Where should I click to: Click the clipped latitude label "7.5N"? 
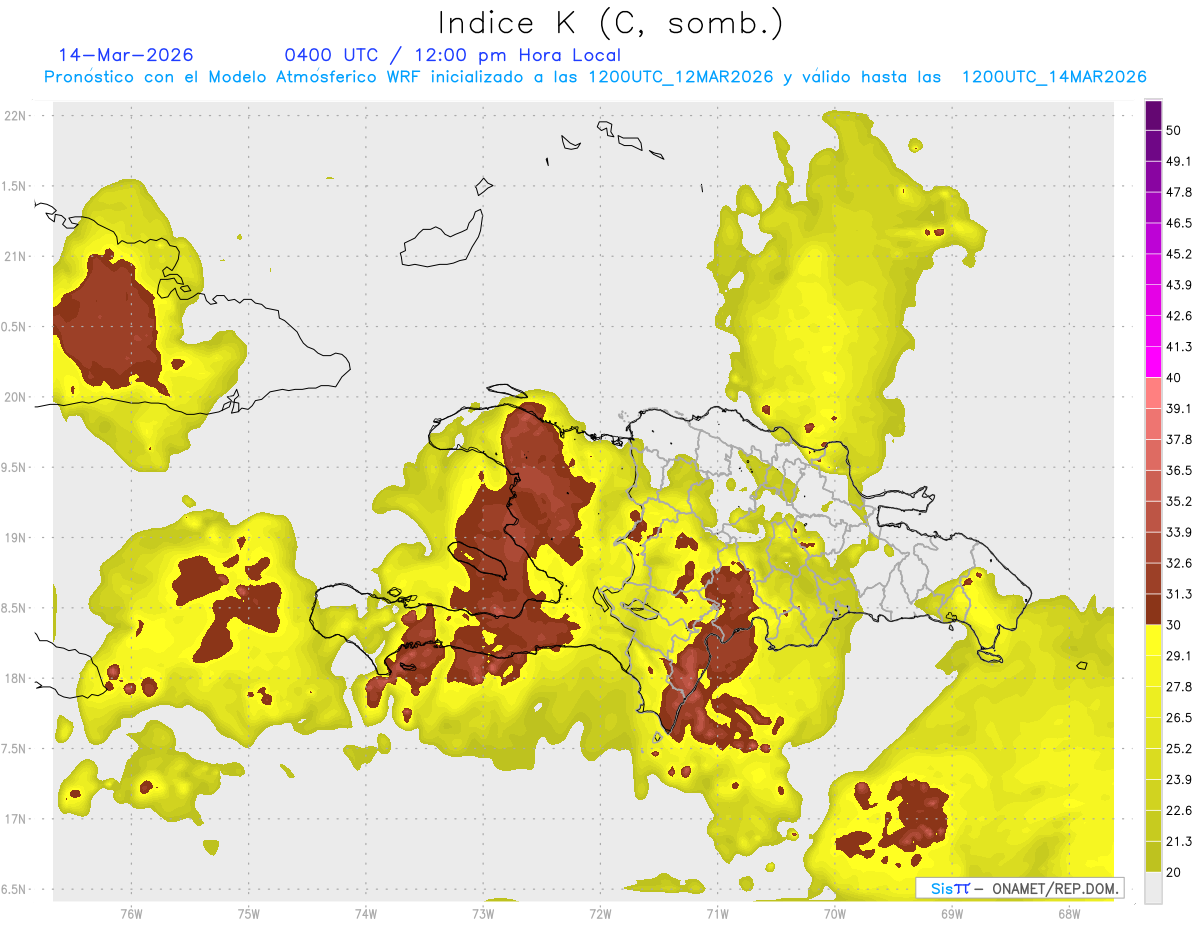[14, 749]
